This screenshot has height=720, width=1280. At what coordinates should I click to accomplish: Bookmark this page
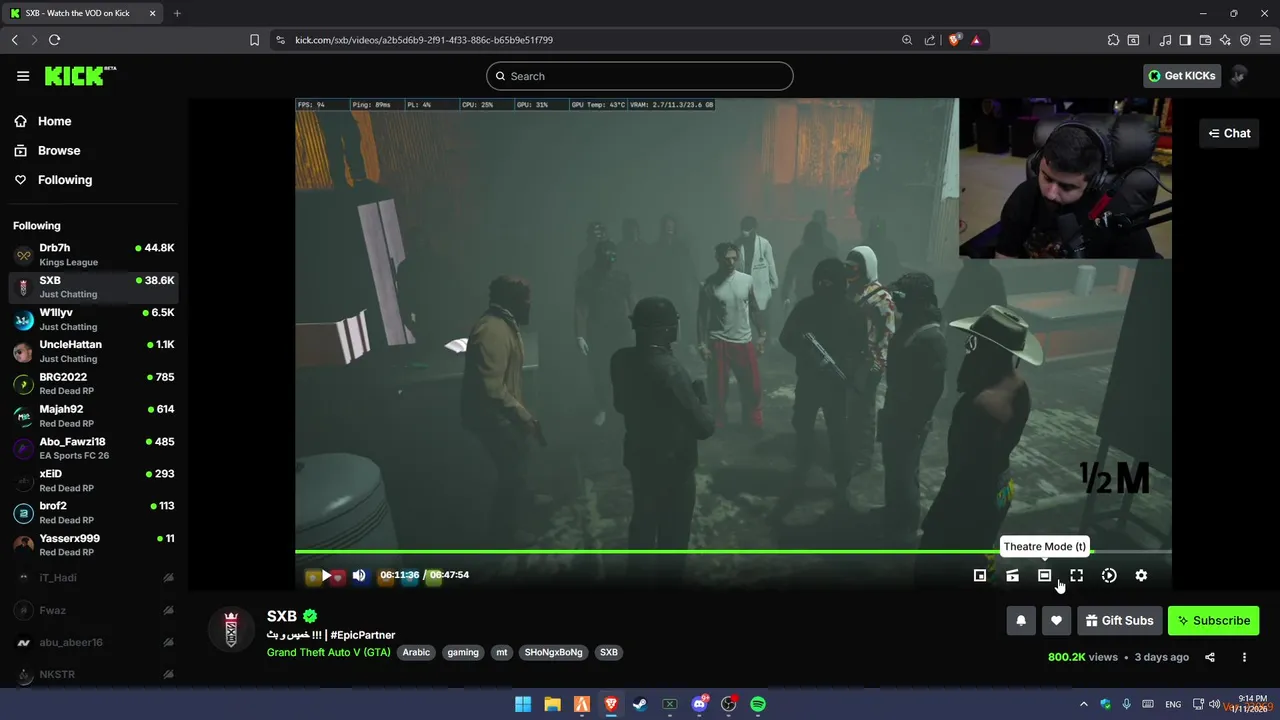[254, 40]
